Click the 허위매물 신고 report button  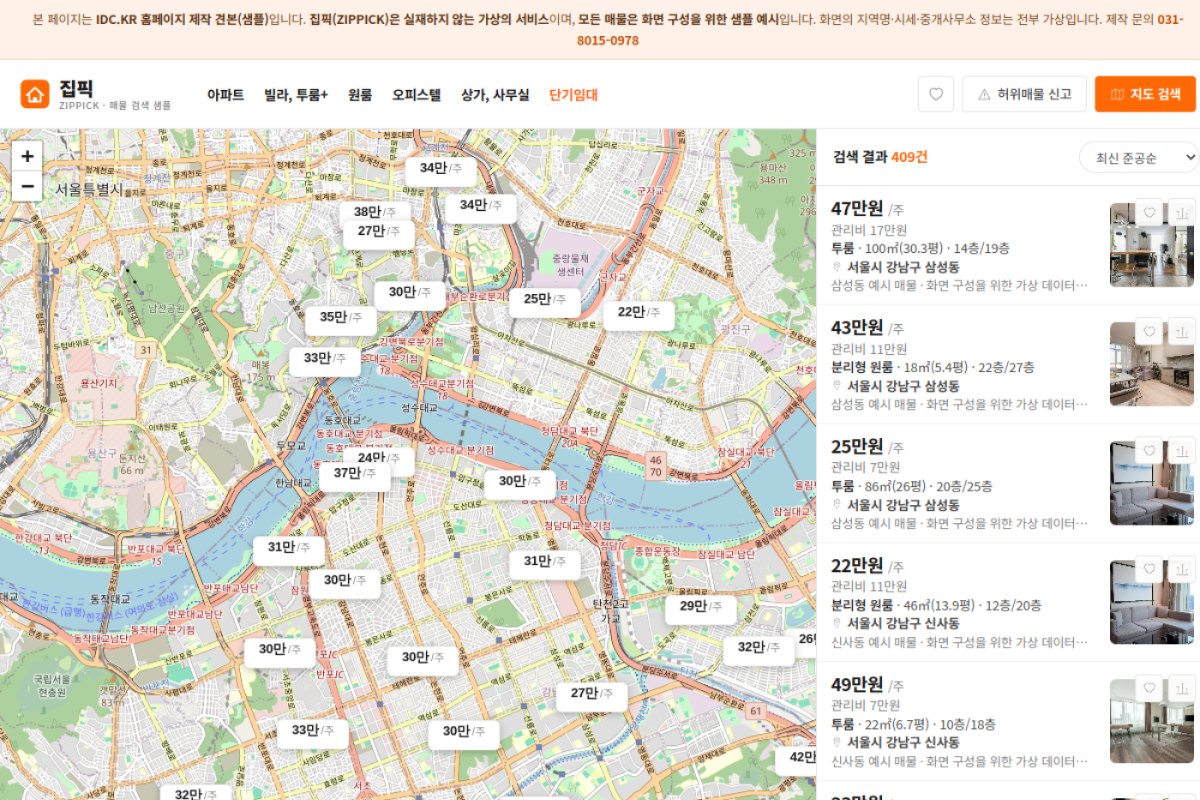(1024, 94)
